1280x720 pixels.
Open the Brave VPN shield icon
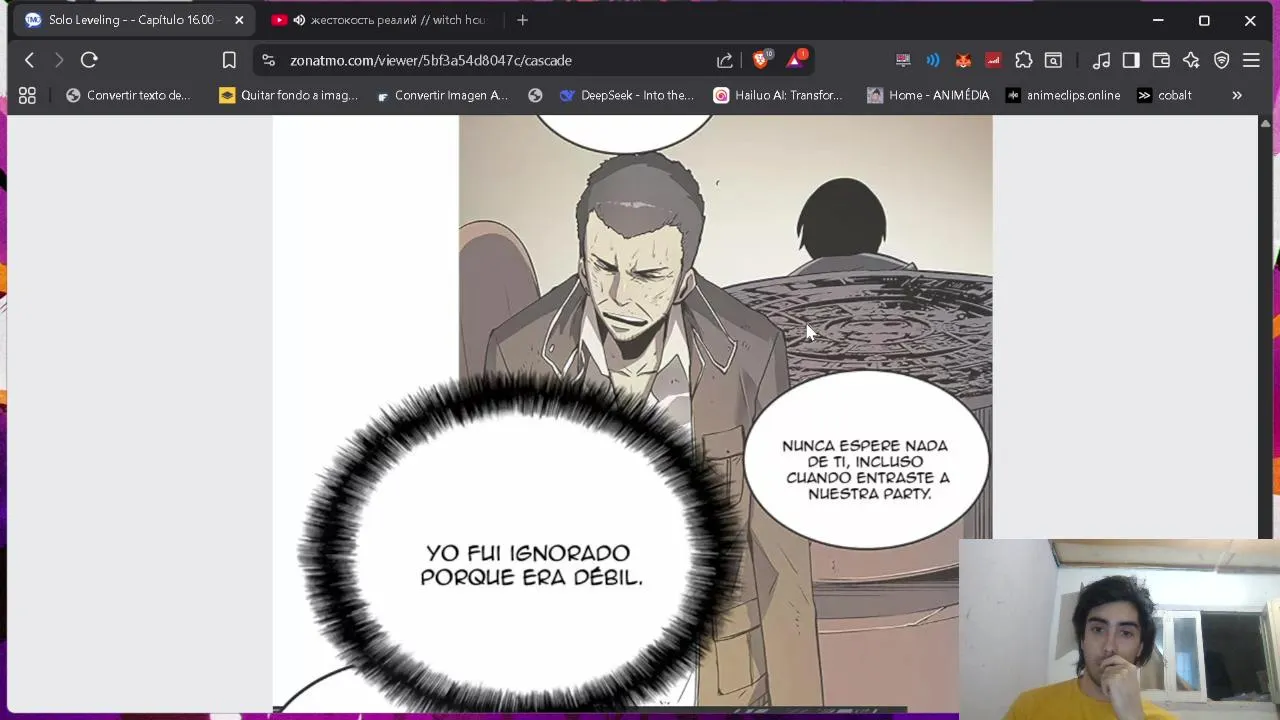(x=1221, y=60)
